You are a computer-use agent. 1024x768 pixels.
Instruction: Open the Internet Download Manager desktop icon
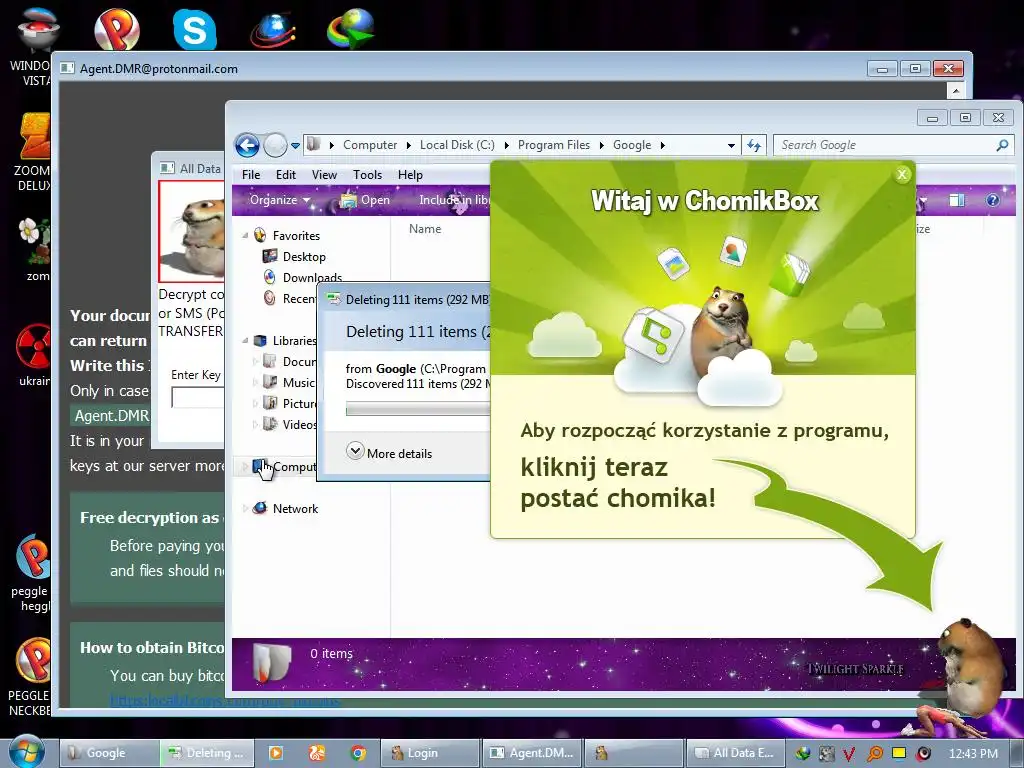click(350, 29)
